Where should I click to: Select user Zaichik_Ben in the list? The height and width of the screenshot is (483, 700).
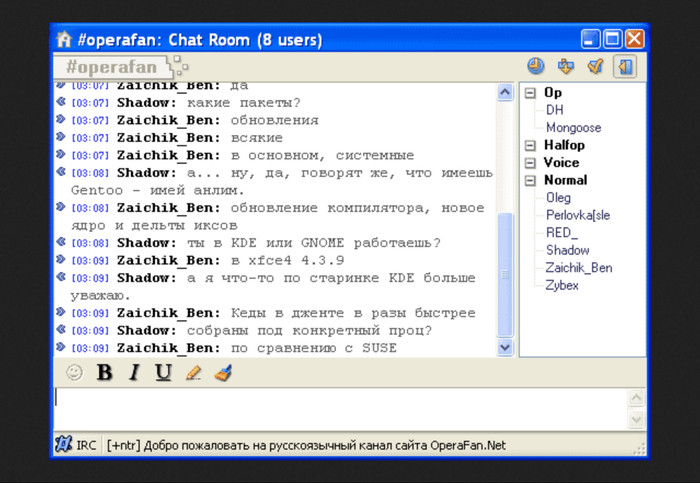coord(579,268)
